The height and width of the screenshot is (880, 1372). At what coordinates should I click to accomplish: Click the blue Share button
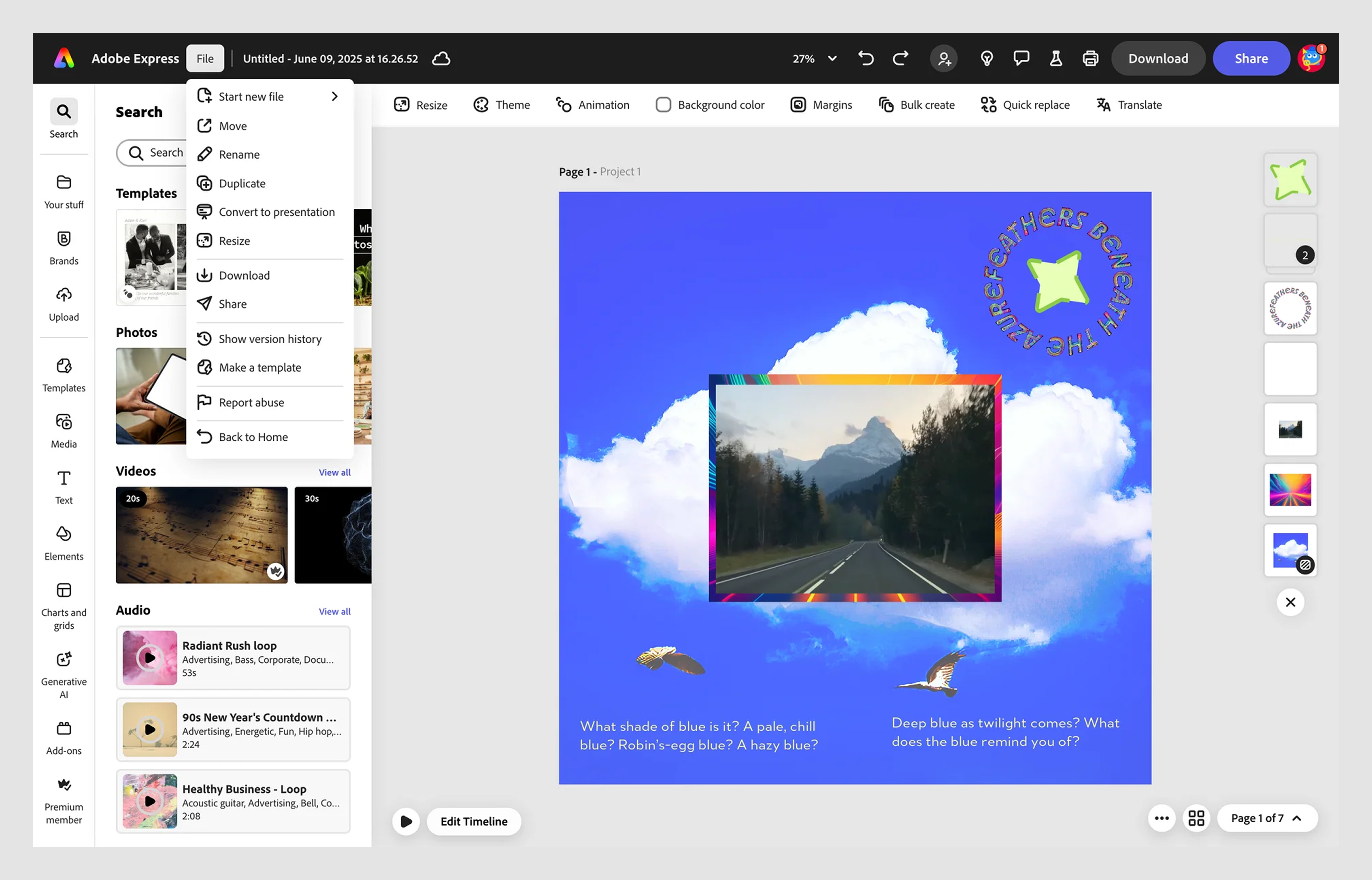click(x=1251, y=58)
